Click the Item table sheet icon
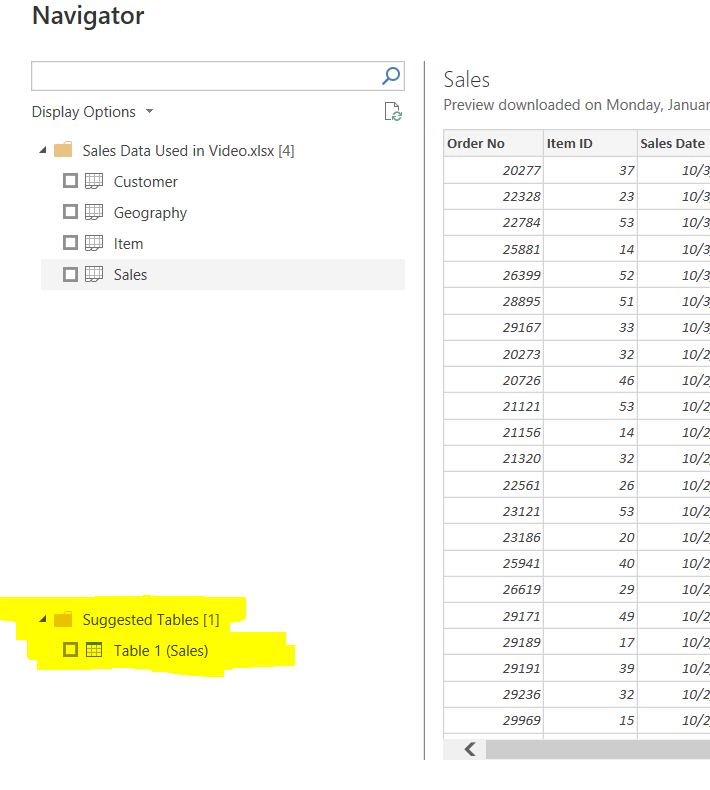Image resolution: width=710 pixels, height=790 pixels. tap(94, 243)
